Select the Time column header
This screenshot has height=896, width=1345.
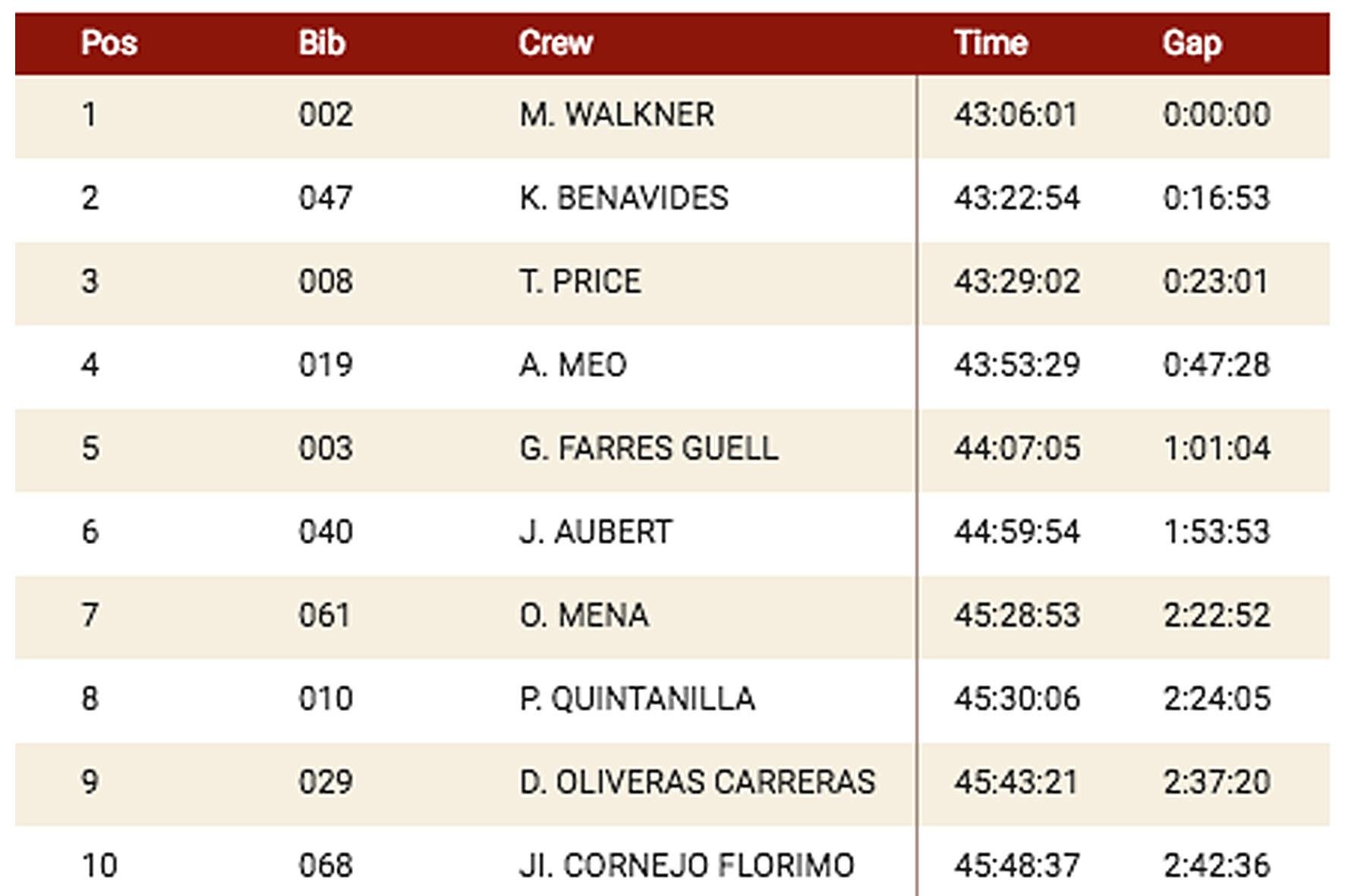pyautogui.click(x=991, y=43)
